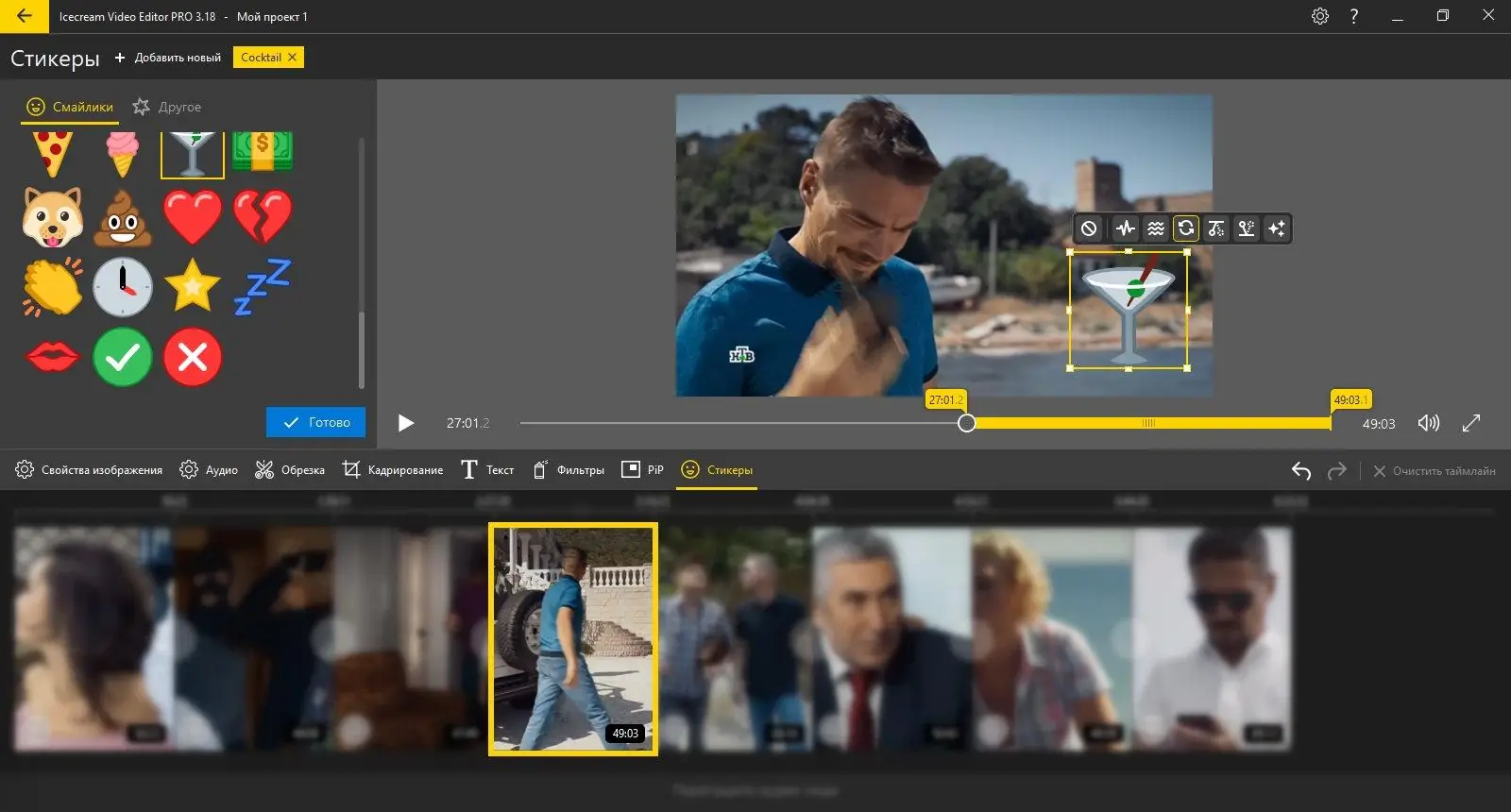Choose the red heart sticker
This screenshot has width=1511, height=812.
193,216
